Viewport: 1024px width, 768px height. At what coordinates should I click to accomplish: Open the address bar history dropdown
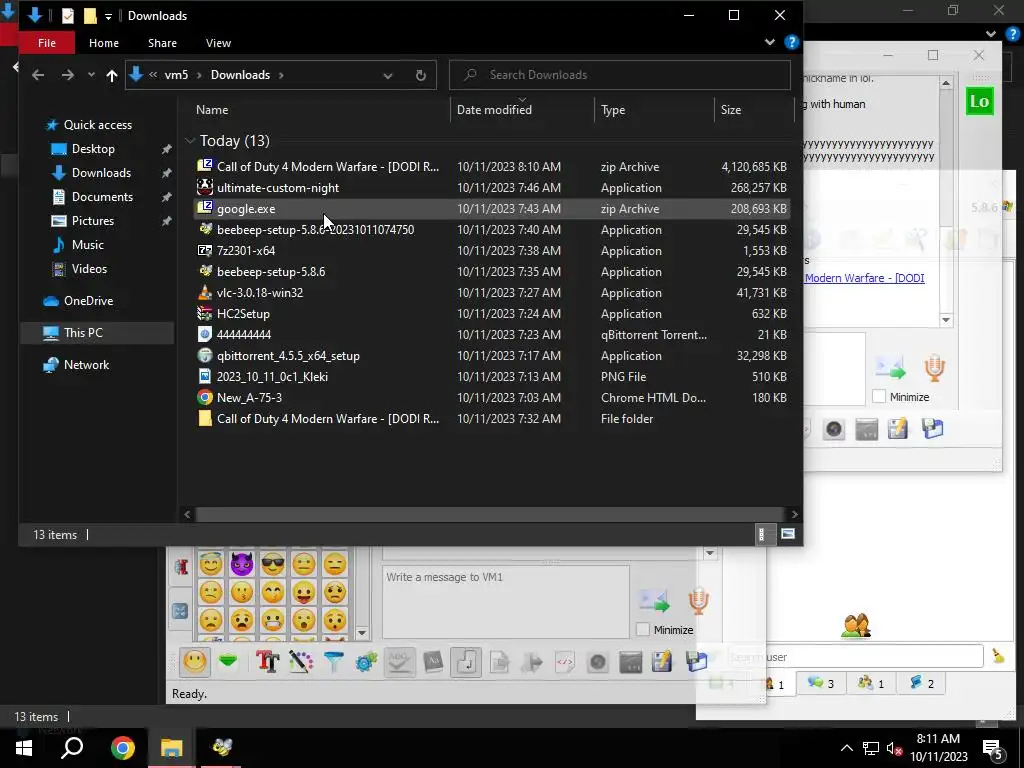tap(388, 75)
